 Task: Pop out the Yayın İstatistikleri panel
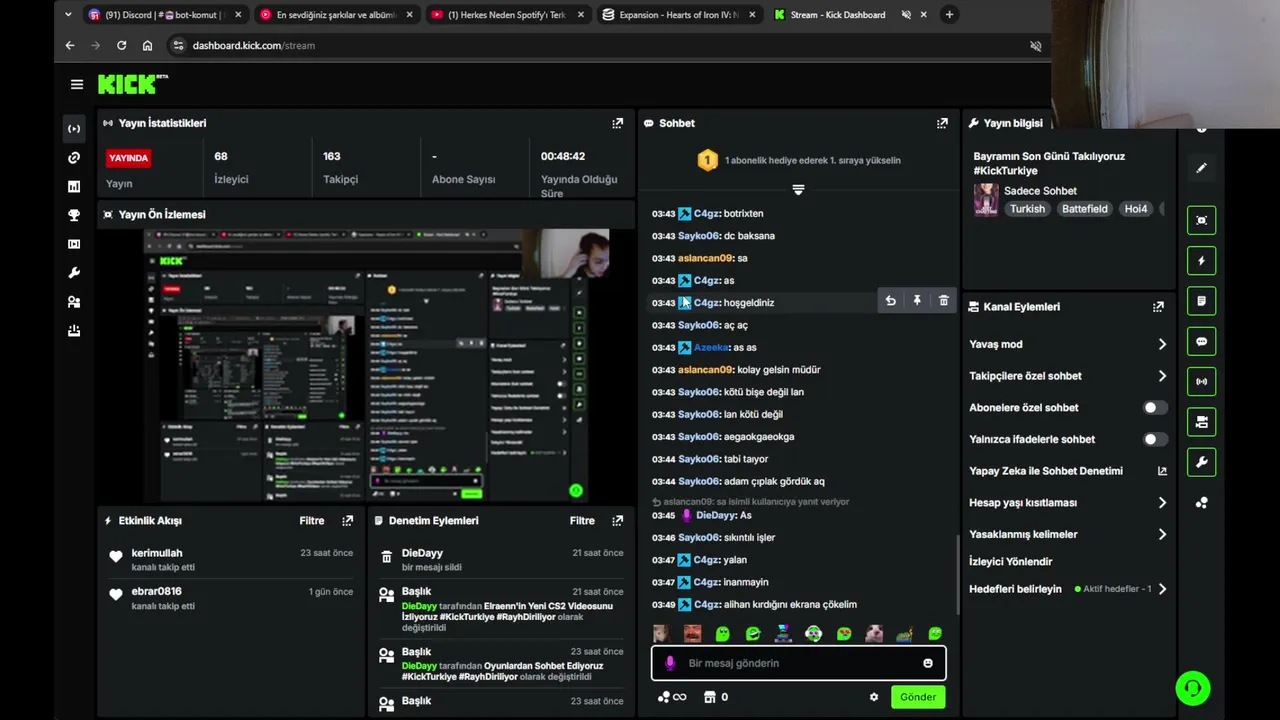coord(617,123)
